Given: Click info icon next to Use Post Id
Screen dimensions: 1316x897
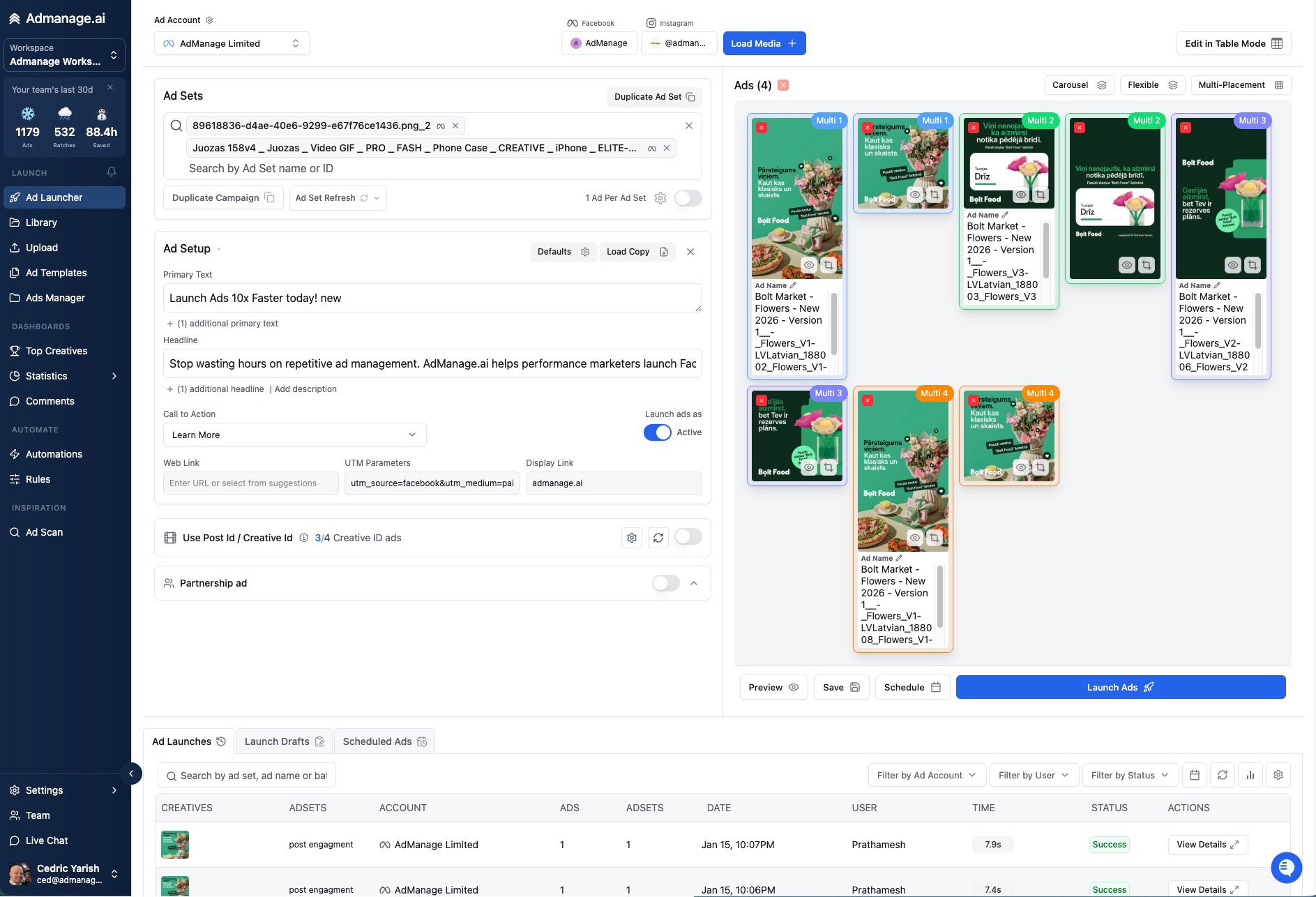Looking at the screenshot, I should pyautogui.click(x=304, y=538).
